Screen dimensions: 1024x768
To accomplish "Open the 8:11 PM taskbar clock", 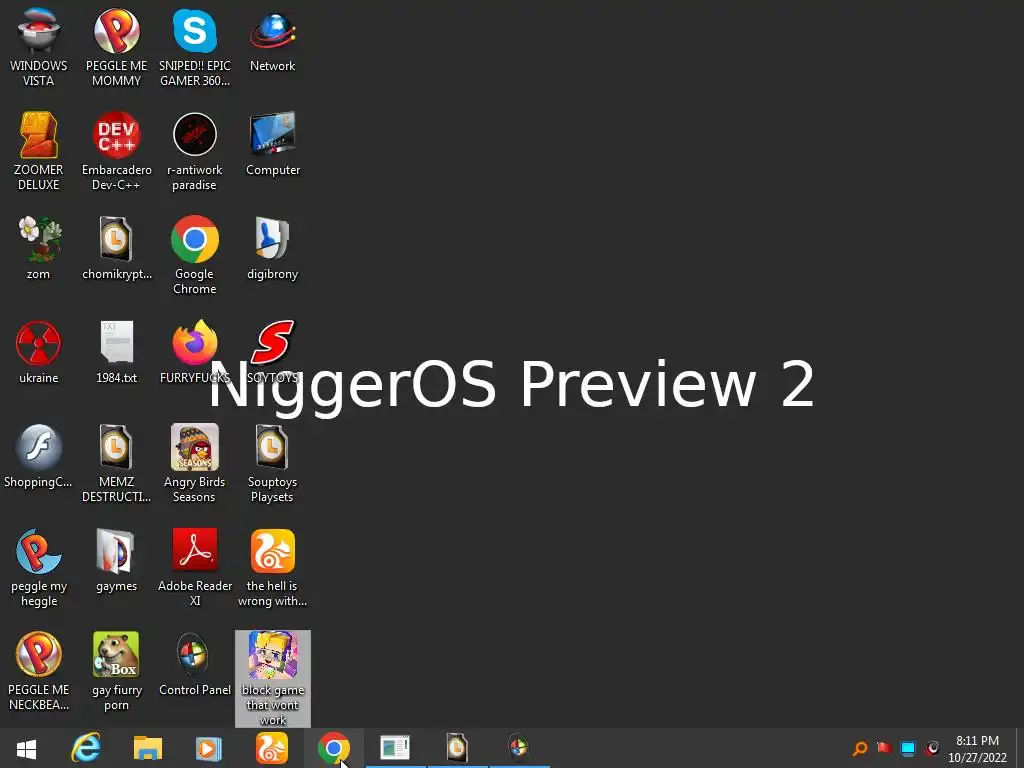I will click(x=978, y=748).
